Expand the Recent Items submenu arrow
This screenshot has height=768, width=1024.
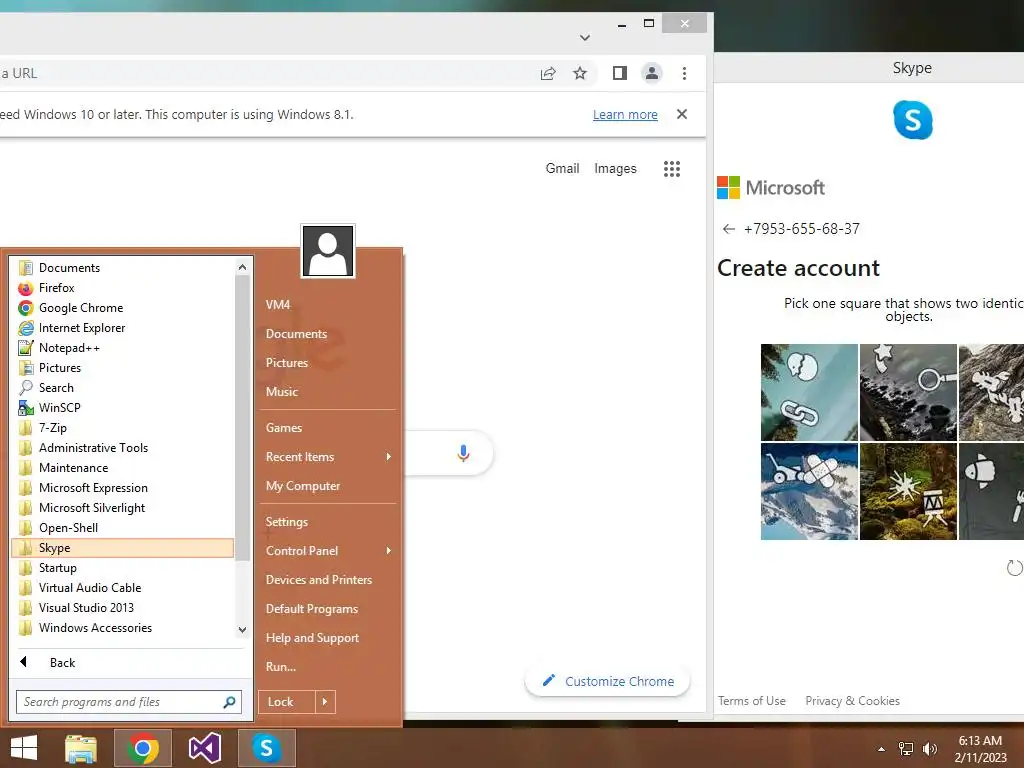click(x=389, y=457)
